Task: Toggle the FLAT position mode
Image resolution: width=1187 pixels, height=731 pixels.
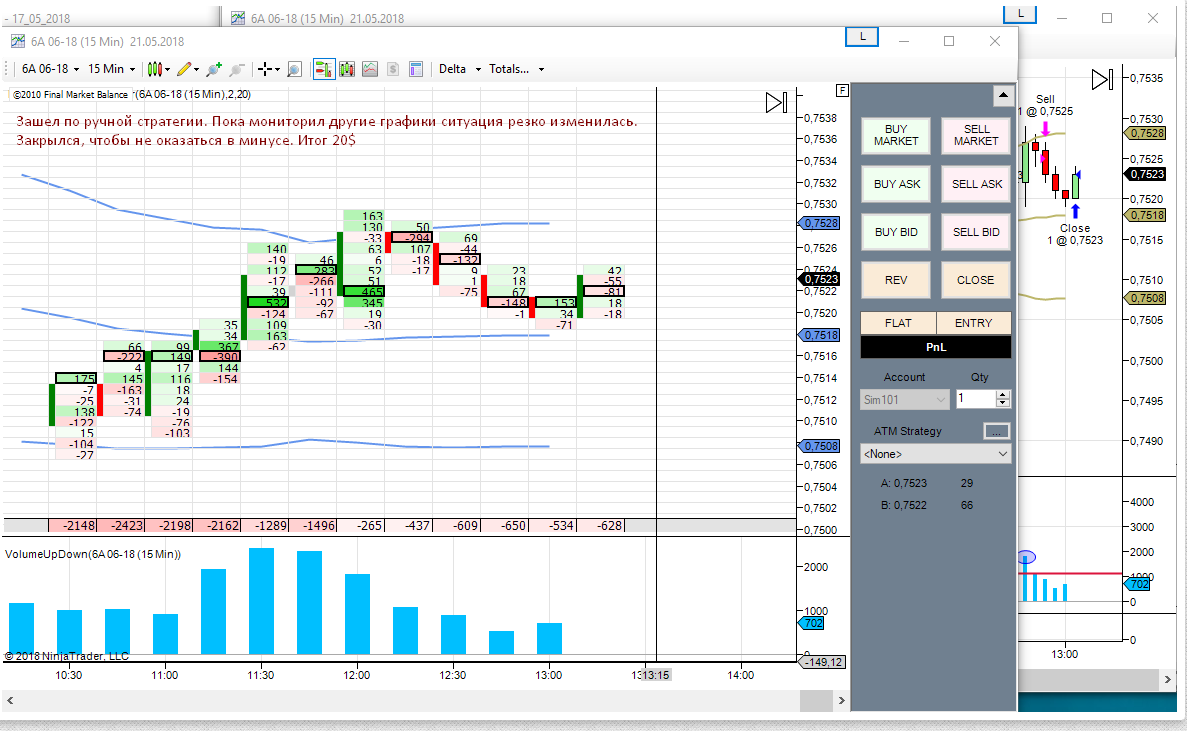Action: [897, 323]
